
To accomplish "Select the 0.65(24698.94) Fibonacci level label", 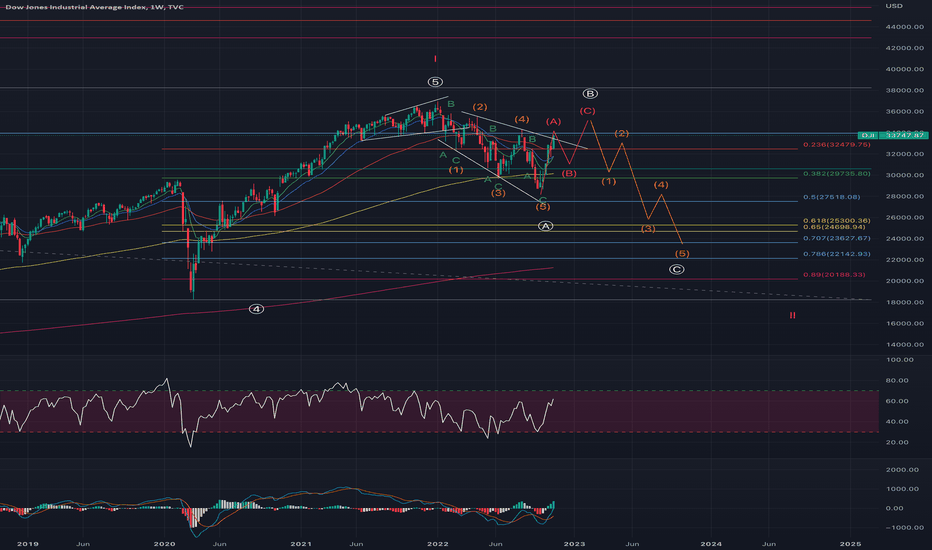I will click(x=834, y=227).
